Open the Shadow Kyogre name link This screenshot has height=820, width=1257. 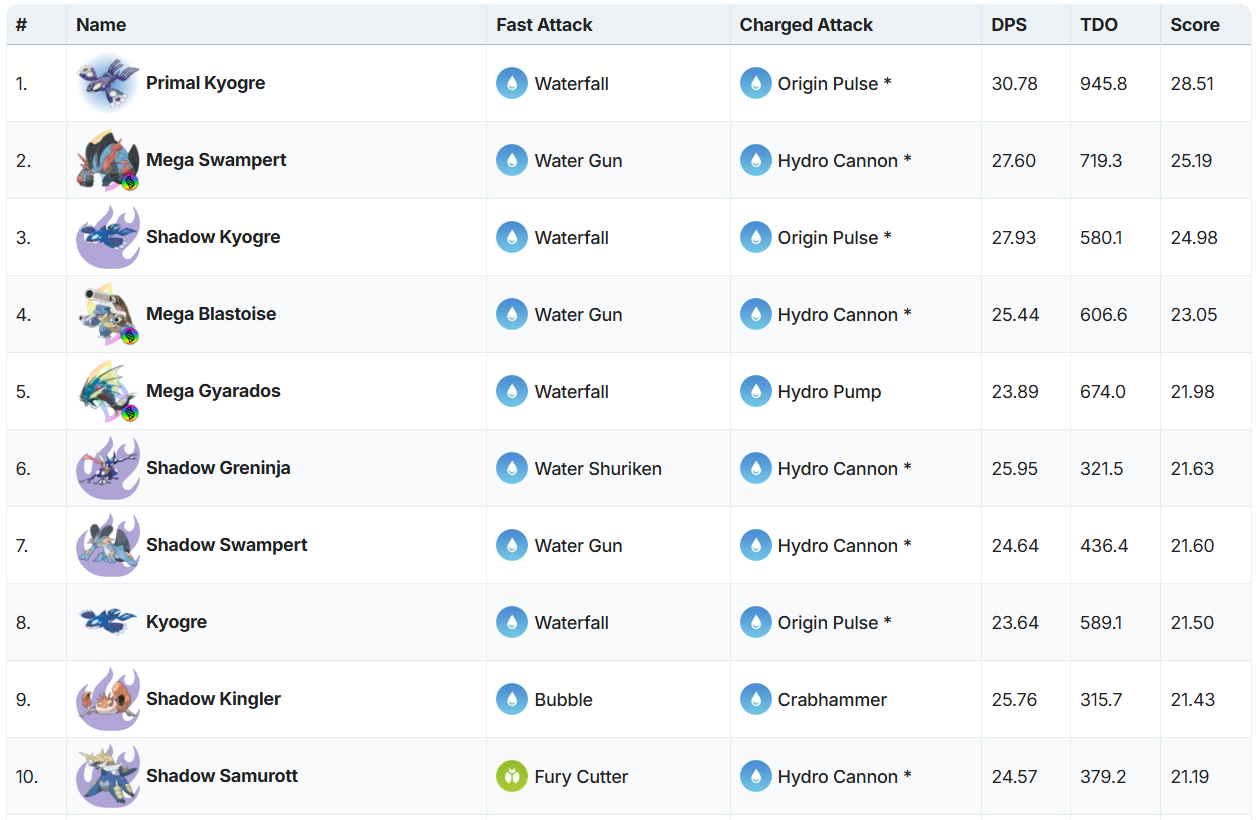tap(213, 237)
